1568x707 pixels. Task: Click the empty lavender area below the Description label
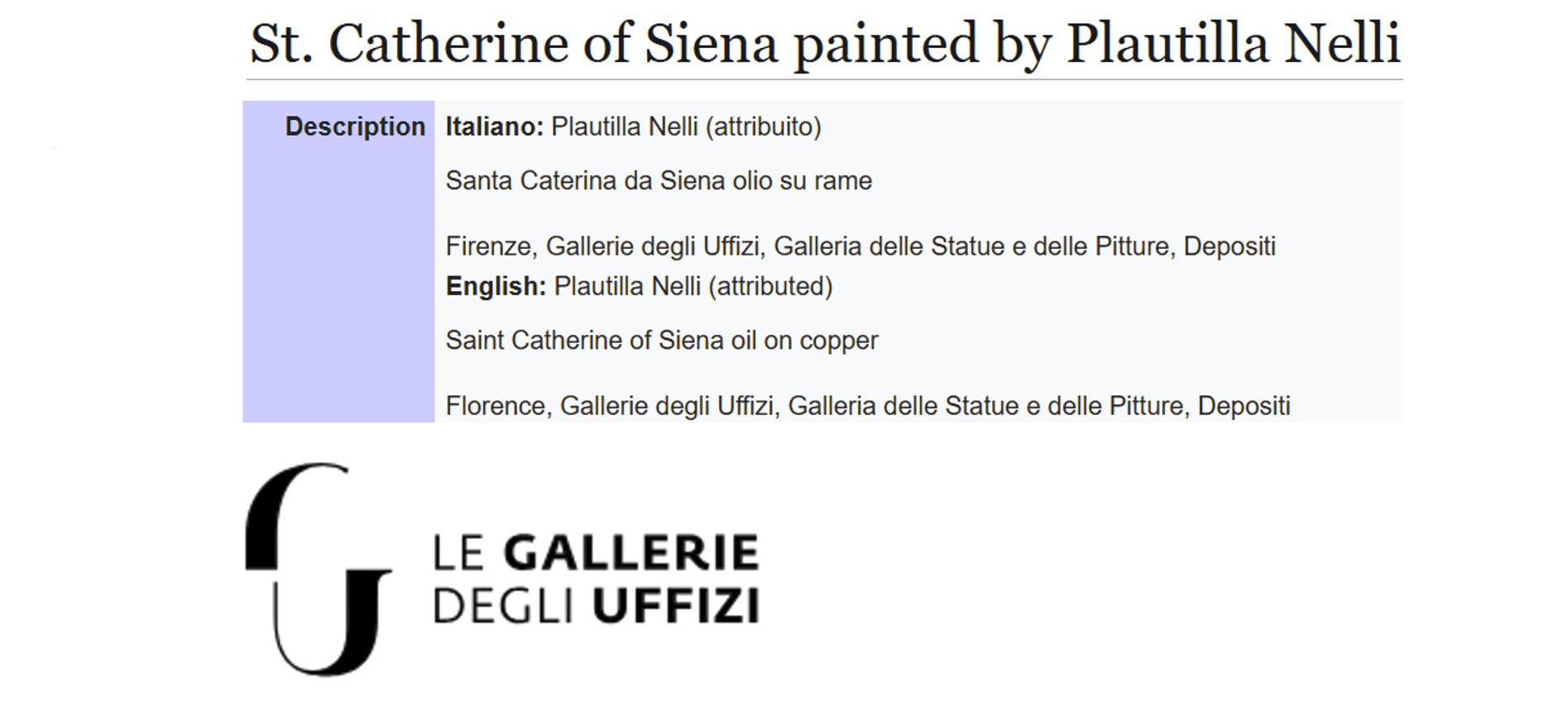coord(338,289)
